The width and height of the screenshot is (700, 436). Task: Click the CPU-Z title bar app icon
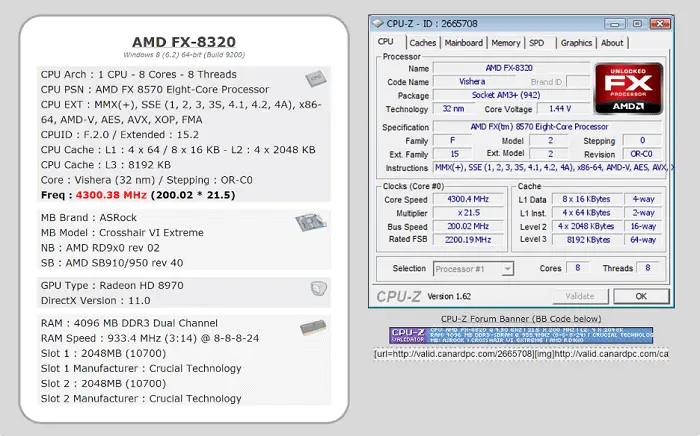pyautogui.click(x=378, y=23)
